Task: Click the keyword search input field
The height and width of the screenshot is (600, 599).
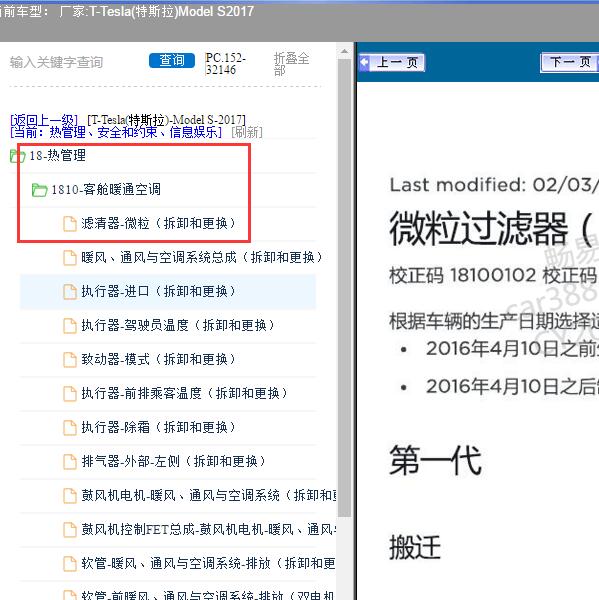Action: 56,62
